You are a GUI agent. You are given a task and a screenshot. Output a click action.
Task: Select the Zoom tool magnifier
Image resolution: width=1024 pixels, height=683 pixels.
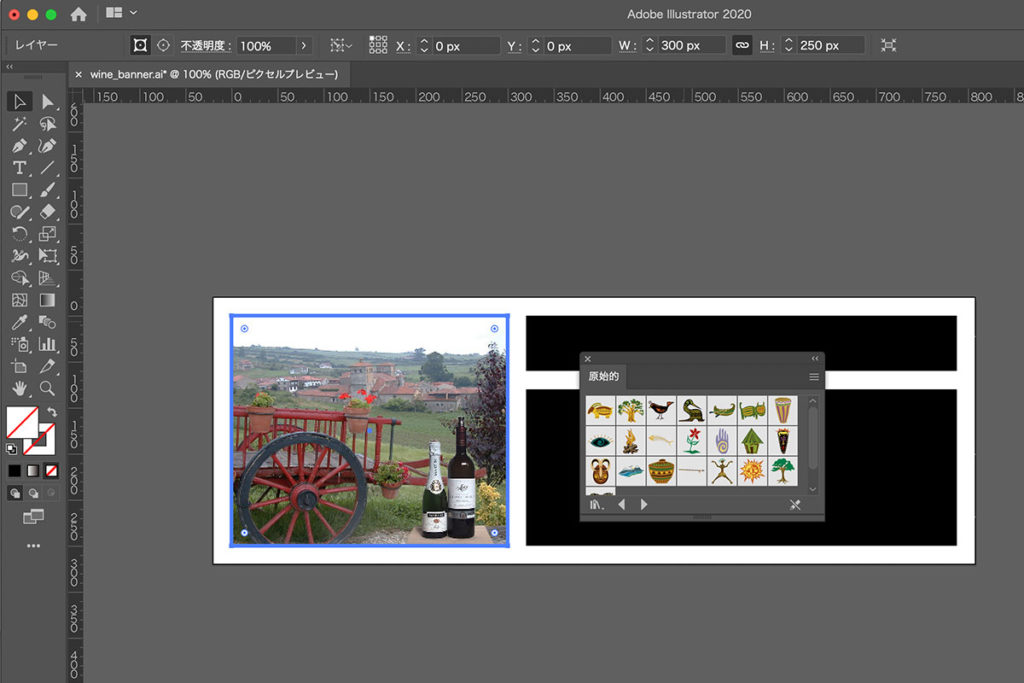(x=47, y=388)
